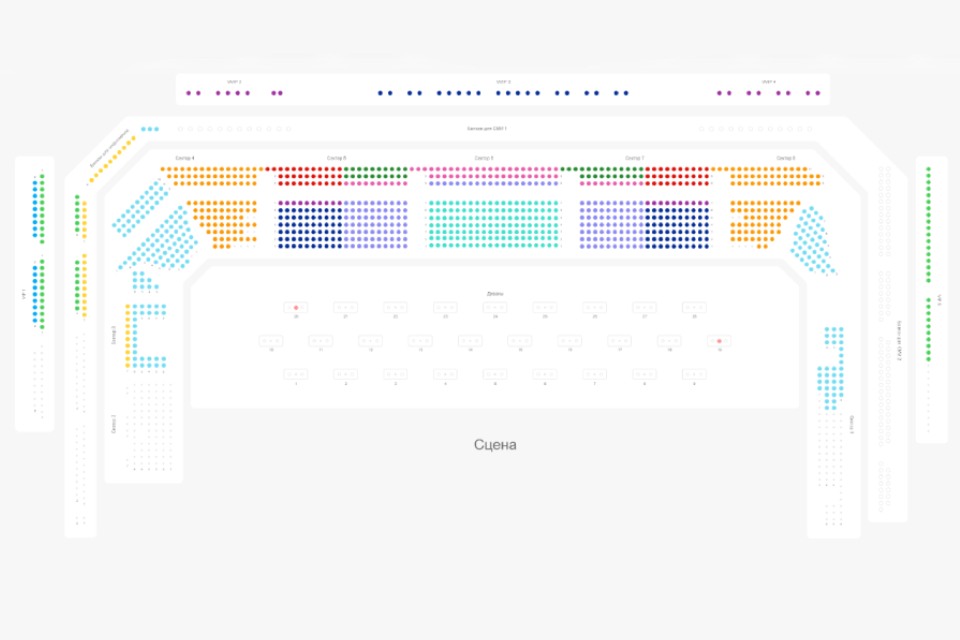Viewport: 960px width, 640px height.
Task: Select sofa table 24 in the top row
Action: coord(495,307)
